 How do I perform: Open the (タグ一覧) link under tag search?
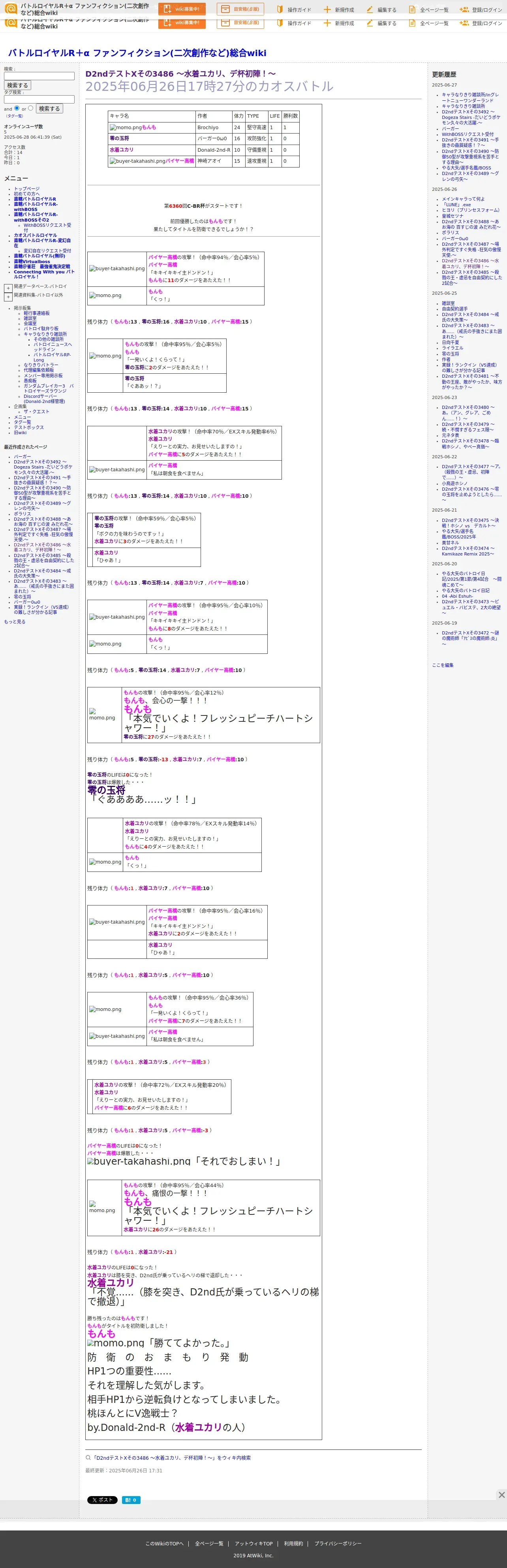click(x=14, y=116)
